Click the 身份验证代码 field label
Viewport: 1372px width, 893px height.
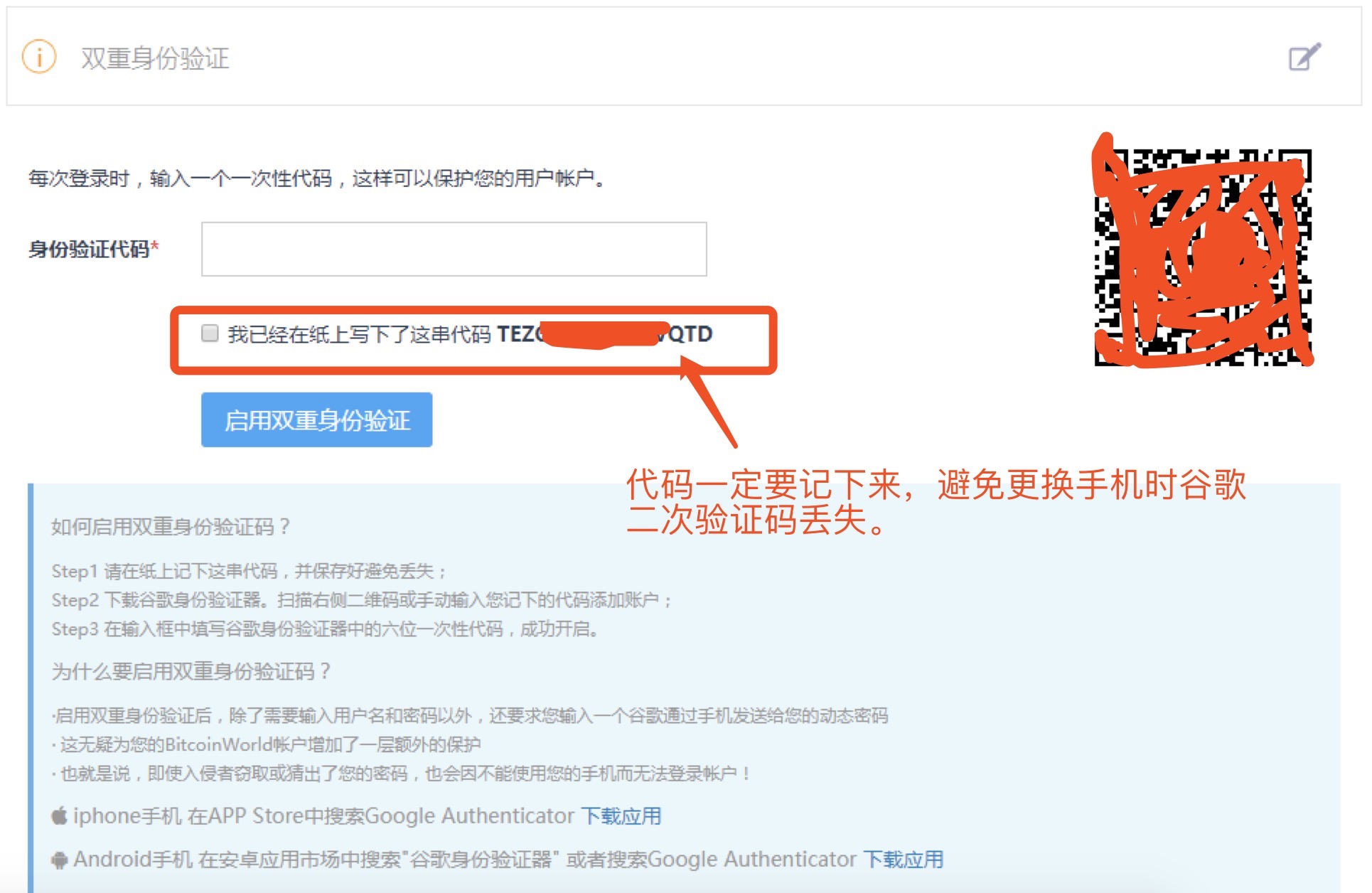point(93,249)
